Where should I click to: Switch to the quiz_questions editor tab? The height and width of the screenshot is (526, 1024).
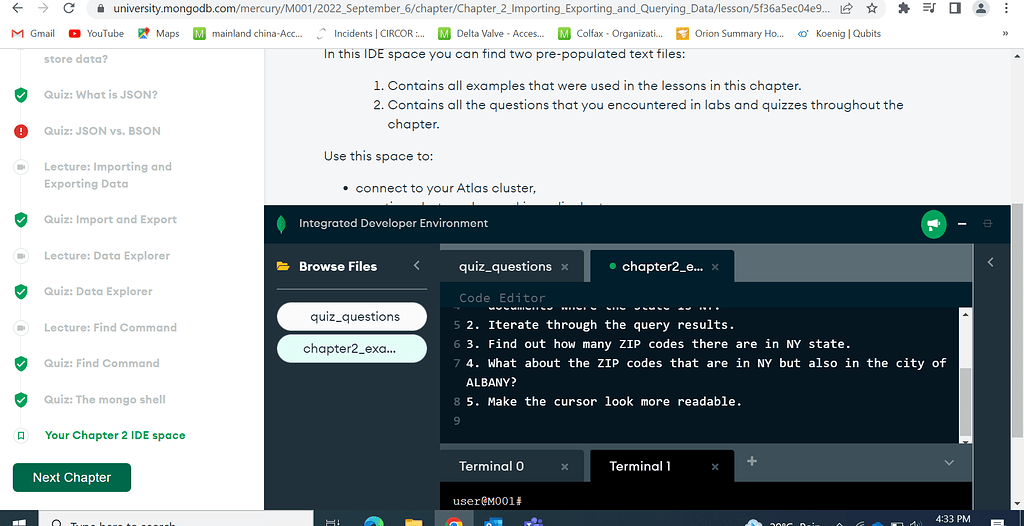pyautogui.click(x=505, y=267)
